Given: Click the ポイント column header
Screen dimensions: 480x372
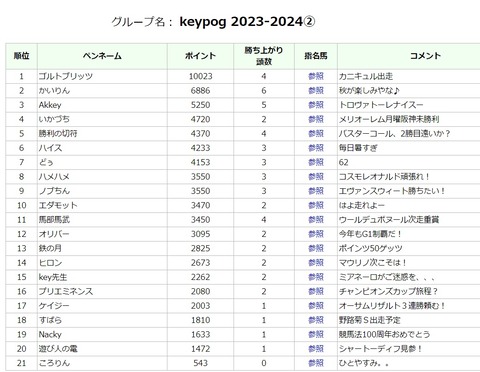Looking at the screenshot, I should pyautogui.click(x=200, y=56).
